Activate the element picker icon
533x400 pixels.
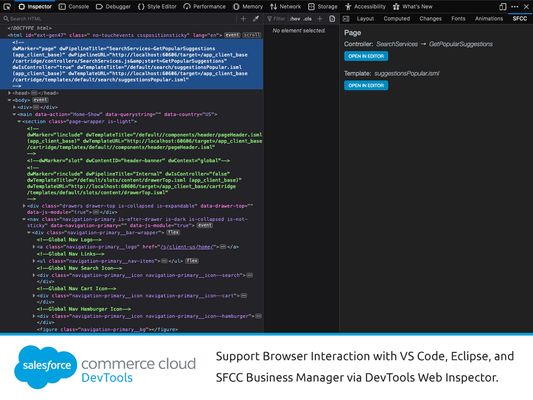(x=6, y=6)
